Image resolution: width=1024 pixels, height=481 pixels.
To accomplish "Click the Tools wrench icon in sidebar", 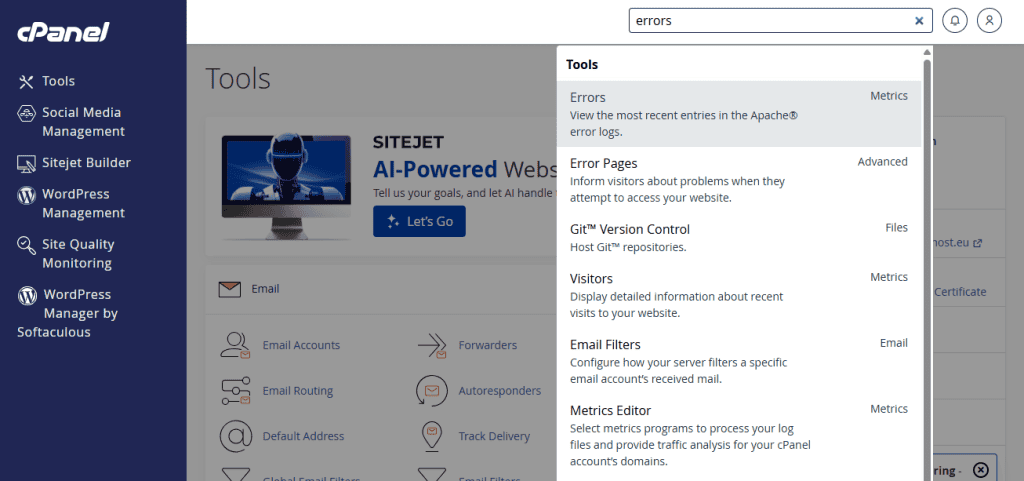I will pos(26,82).
